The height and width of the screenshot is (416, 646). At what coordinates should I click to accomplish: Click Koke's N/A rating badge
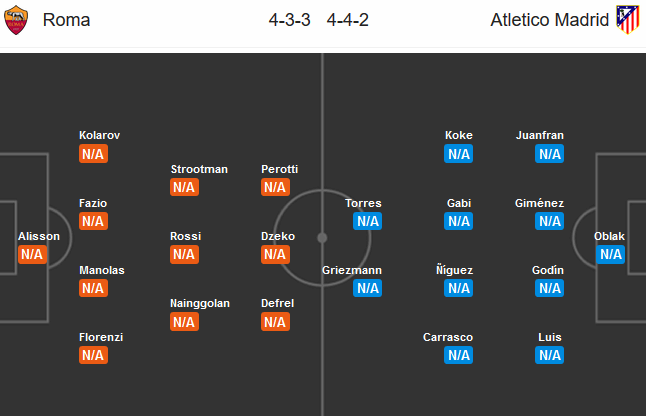coord(459,153)
